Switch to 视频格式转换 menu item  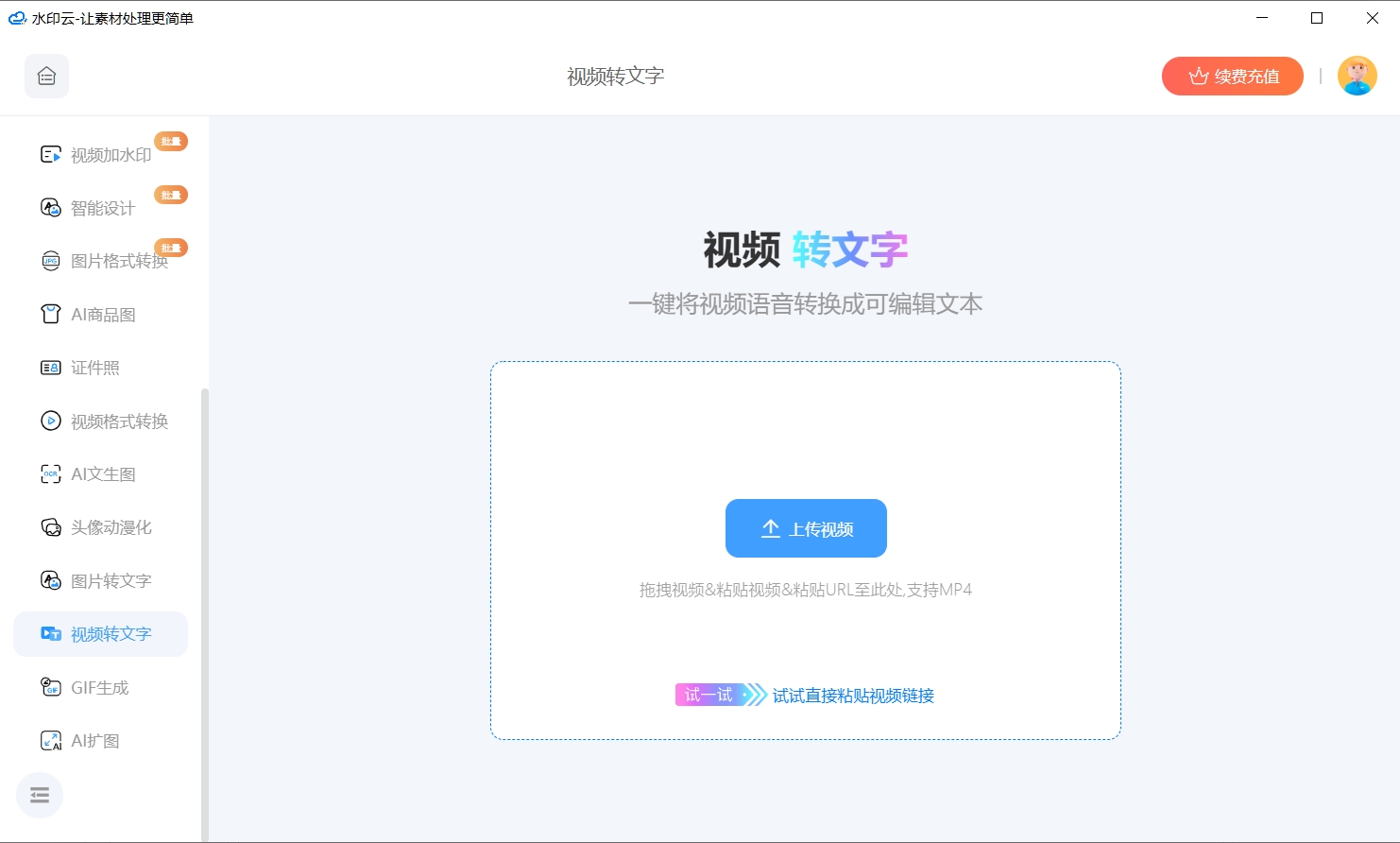click(x=119, y=421)
